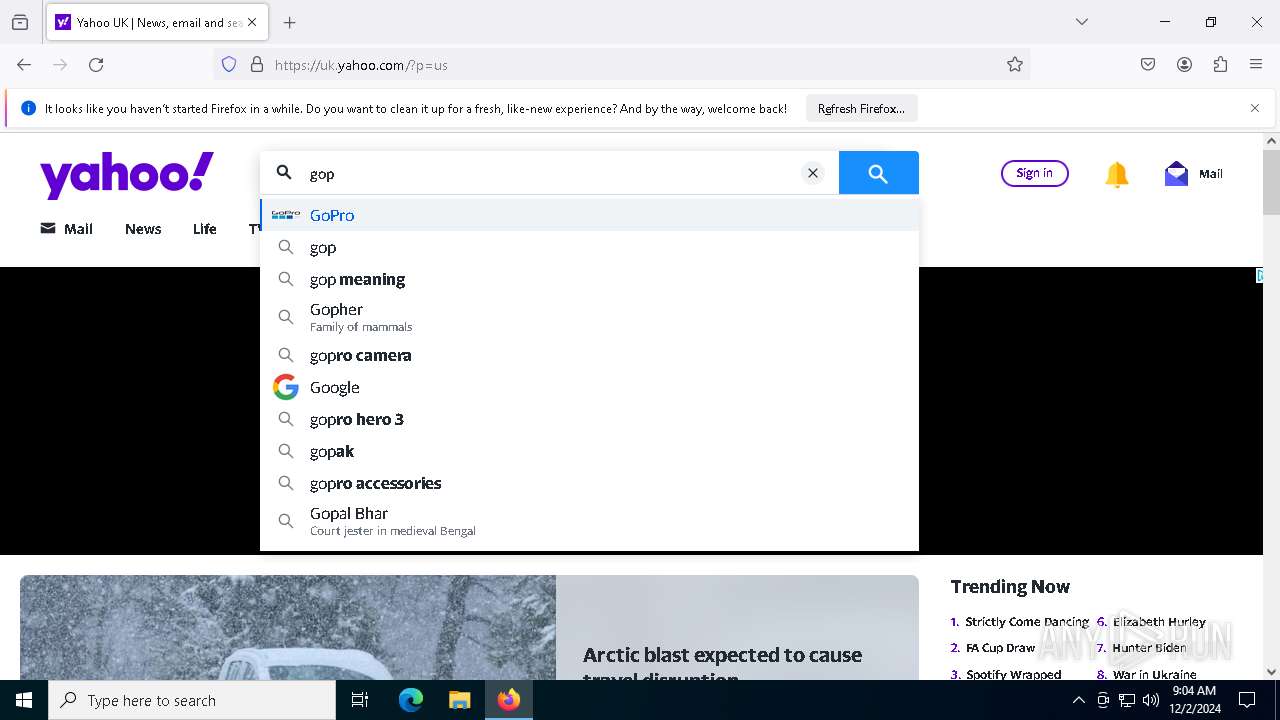The image size is (1280, 720).
Task: Open News navigation link
Action: pos(143,229)
